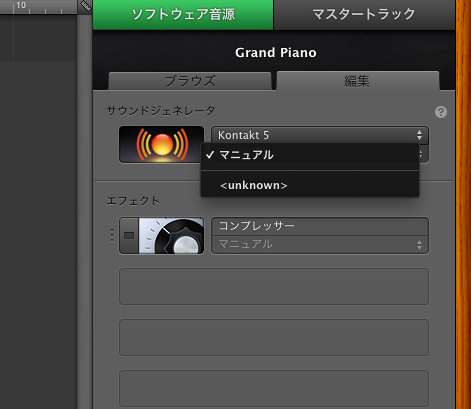Click the first empty effect slot
The image size is (471, 409).
(274, 286)
